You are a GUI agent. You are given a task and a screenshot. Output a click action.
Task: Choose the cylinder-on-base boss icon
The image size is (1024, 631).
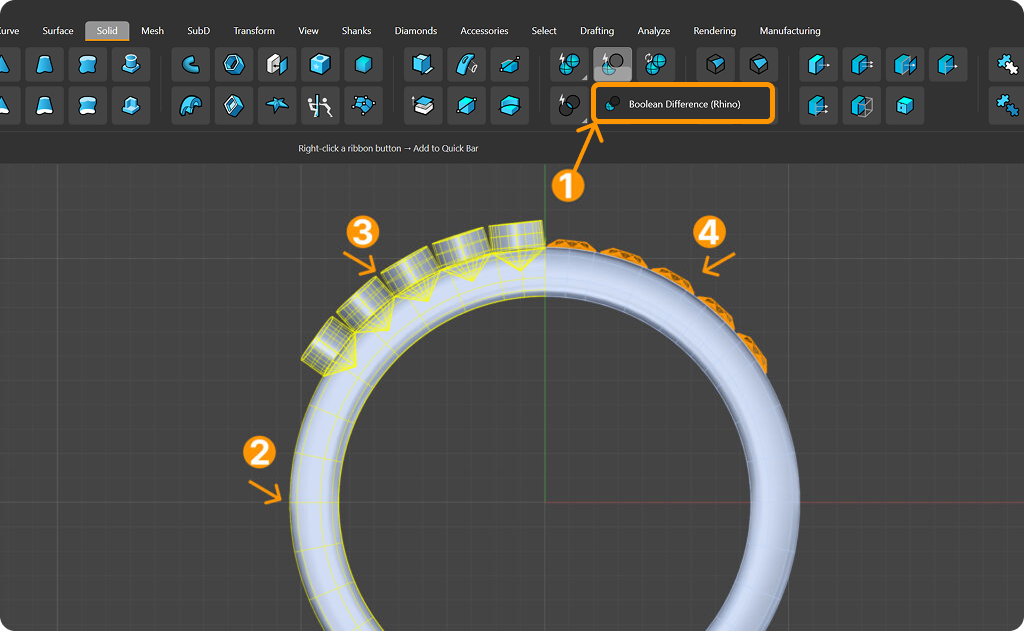coord(131,64)
